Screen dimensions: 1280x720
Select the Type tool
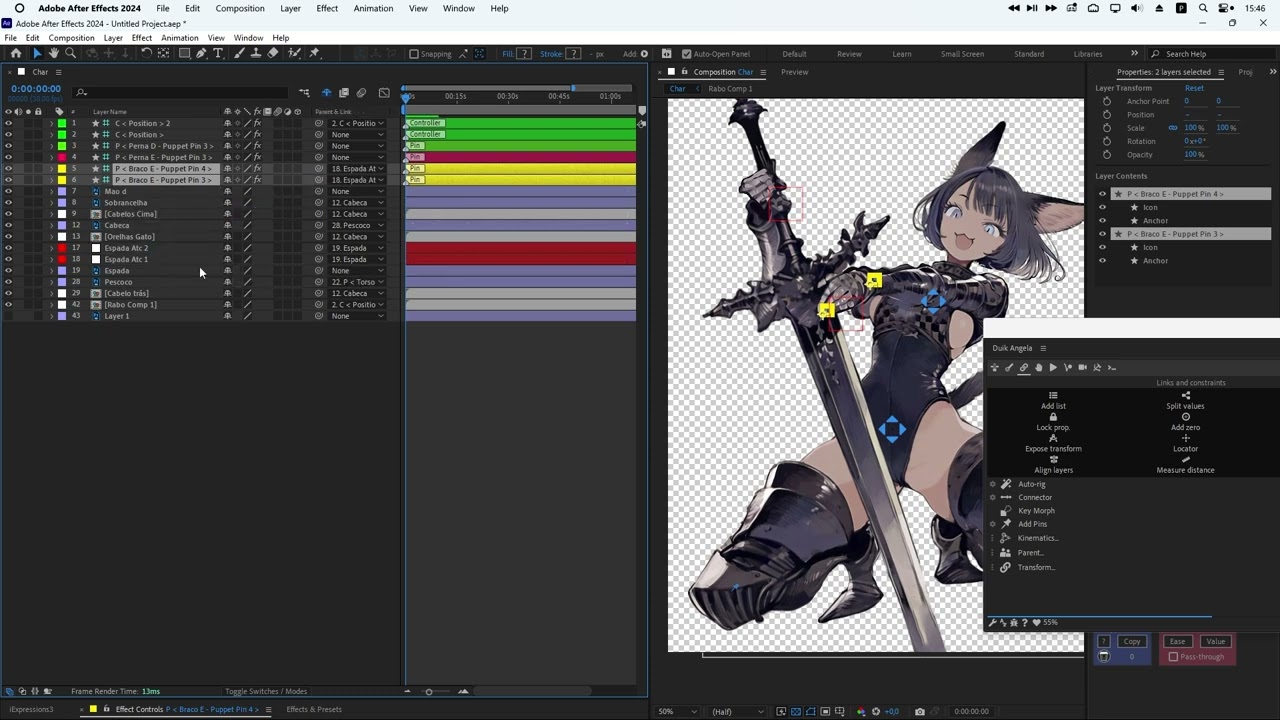[218, 54]
